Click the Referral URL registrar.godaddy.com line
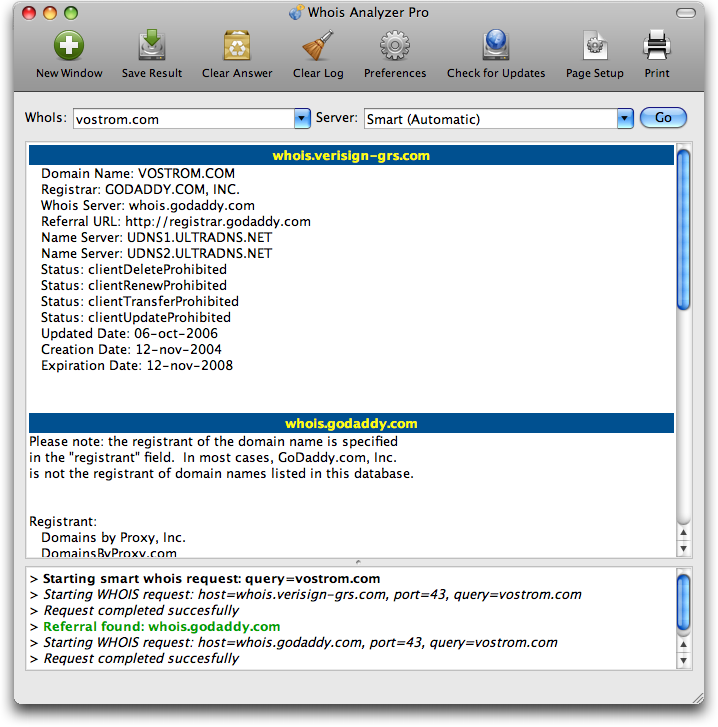 pyautogui.click(x=176, y=222)
